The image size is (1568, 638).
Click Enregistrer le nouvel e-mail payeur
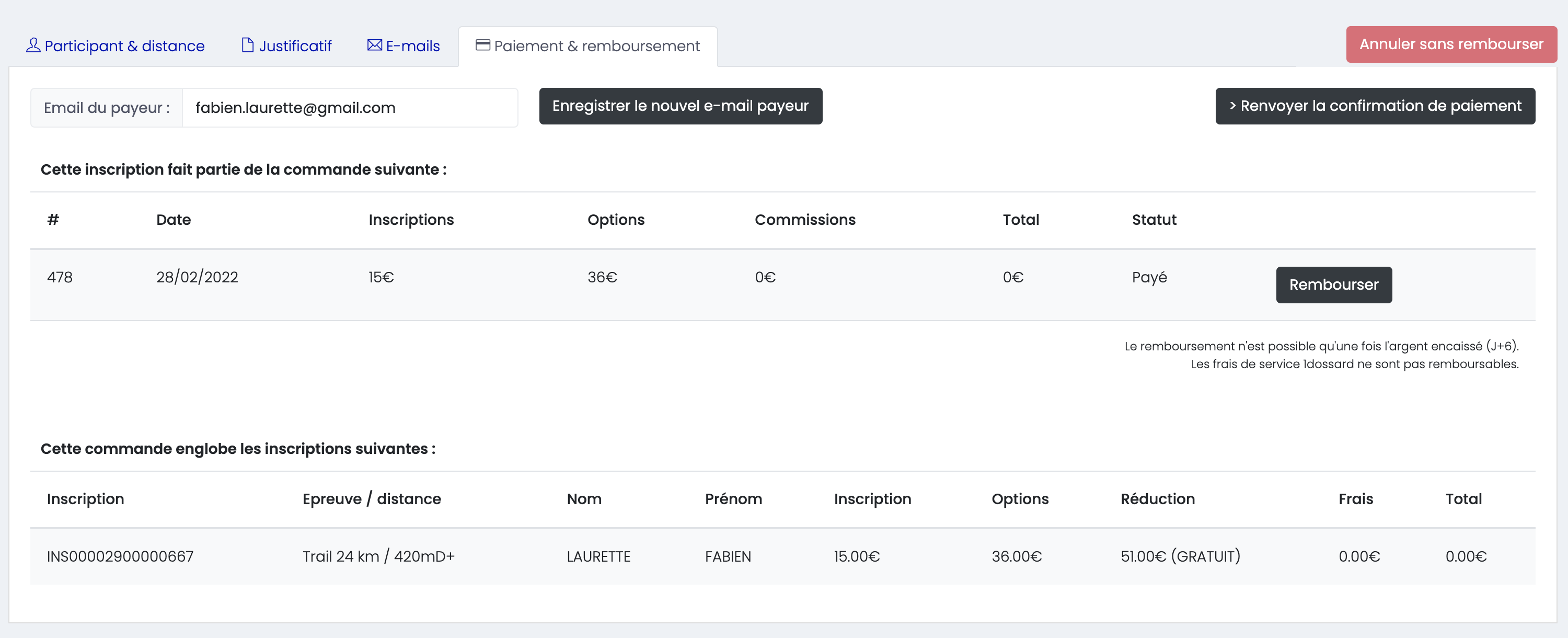[x=680, y=106]
